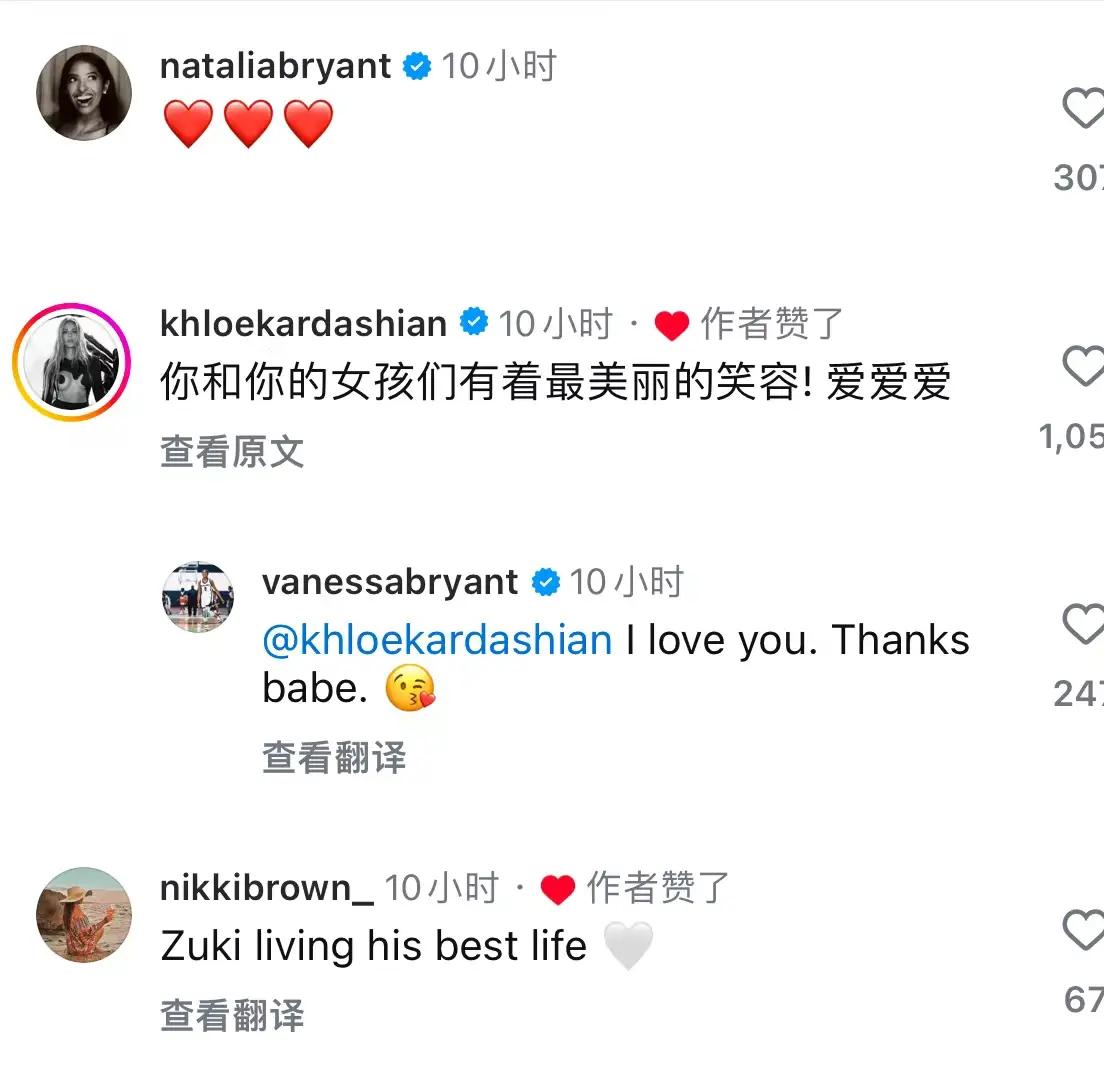1104x1075 pixels.
Task: Click khloekardashian's verified badge
Action: click(474, 322)
